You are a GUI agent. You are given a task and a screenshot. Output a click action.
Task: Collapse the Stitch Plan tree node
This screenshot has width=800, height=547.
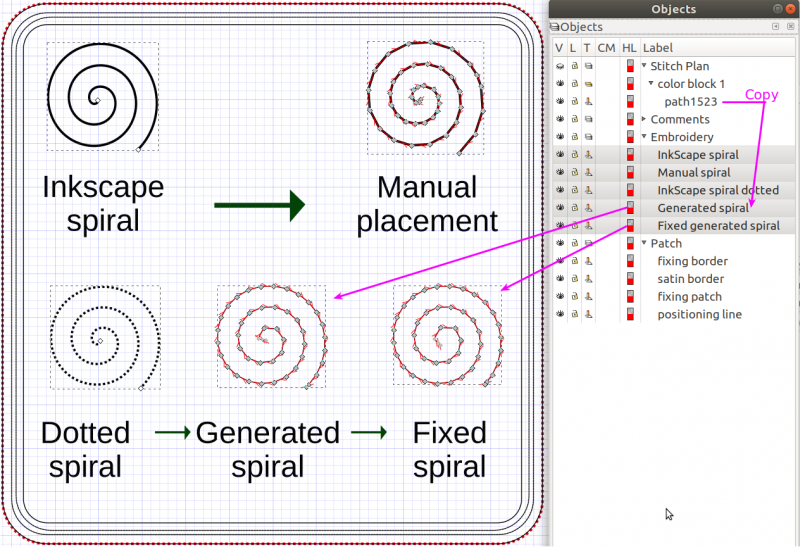click(x=645, y=66)
